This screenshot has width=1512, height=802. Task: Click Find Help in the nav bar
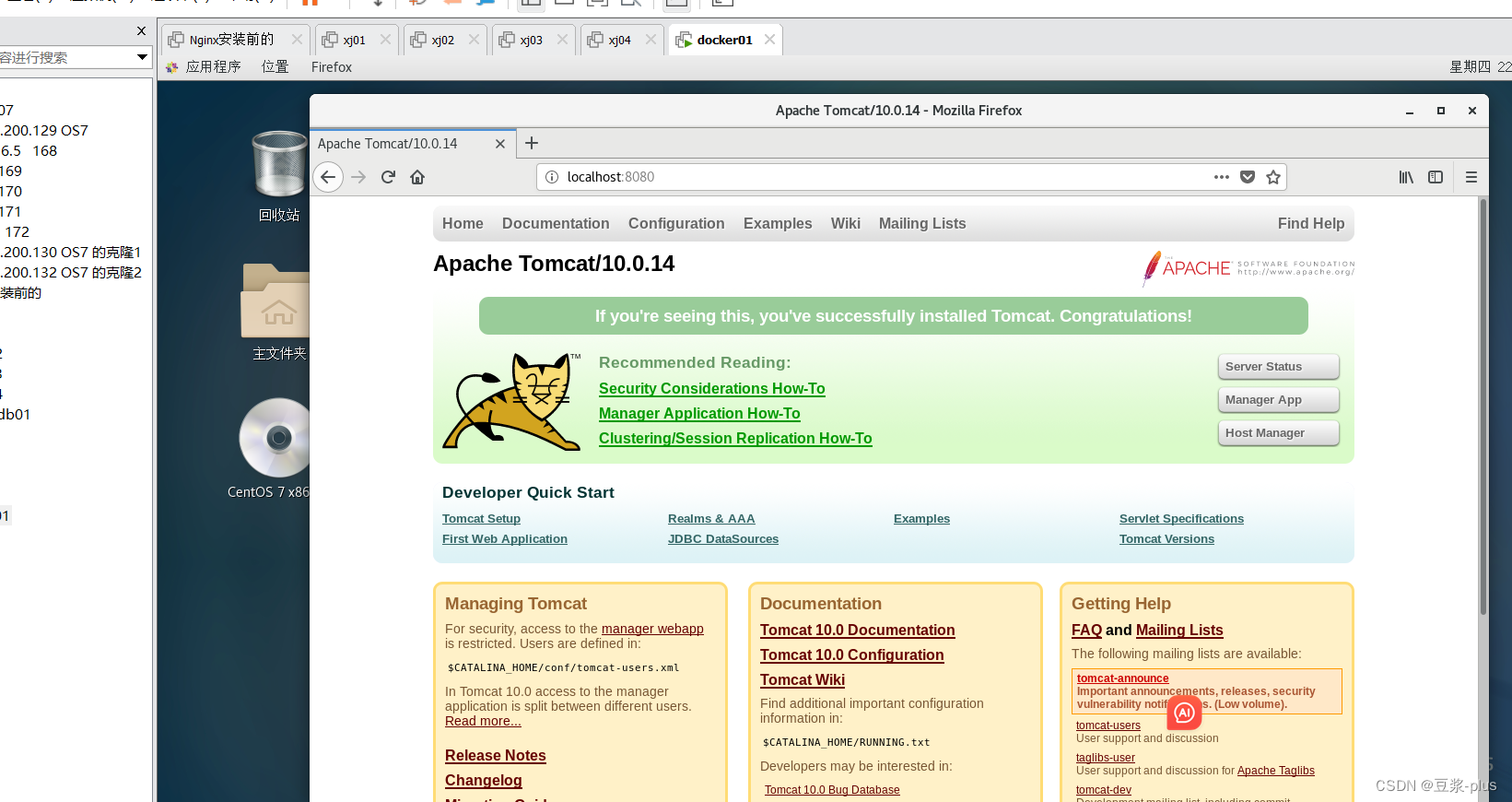(x=1311, y=223)
